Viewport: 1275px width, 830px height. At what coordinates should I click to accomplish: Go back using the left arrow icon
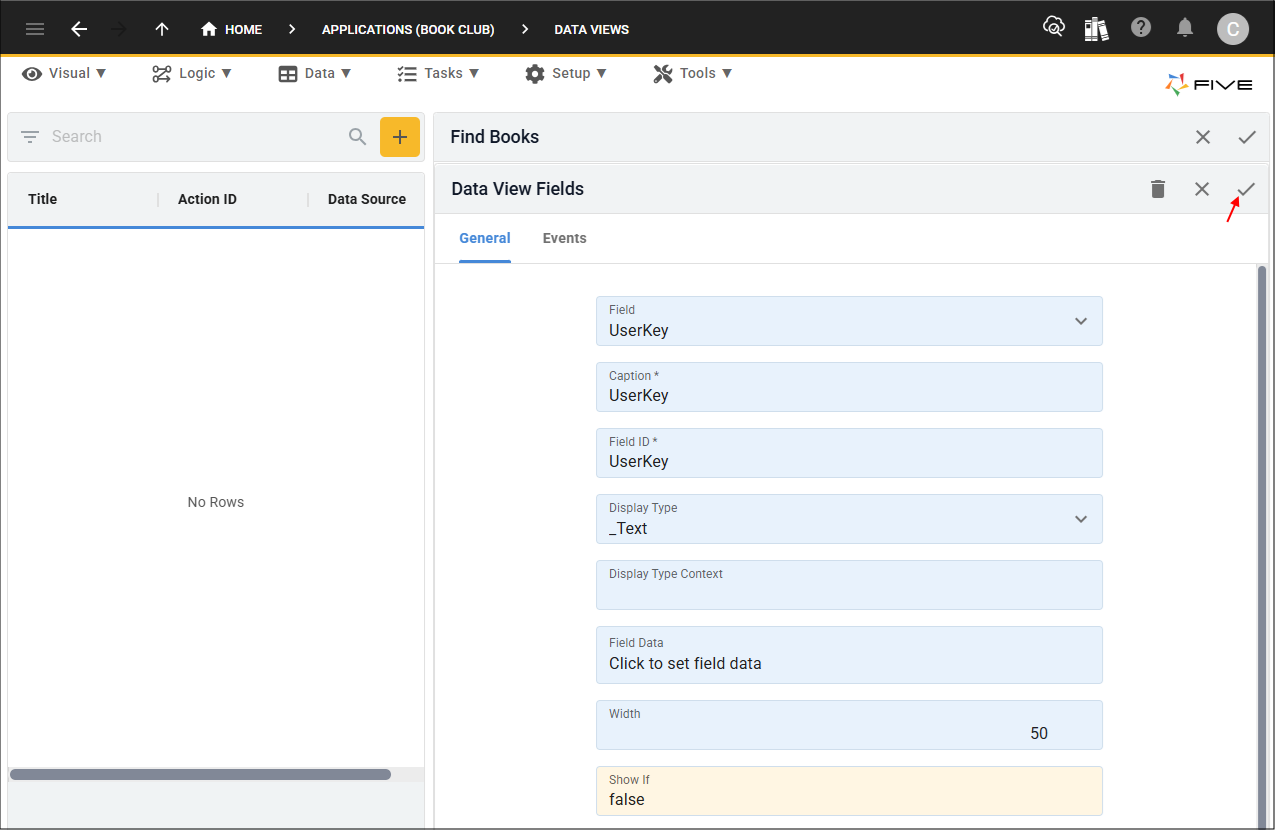[x=79, y=29]
